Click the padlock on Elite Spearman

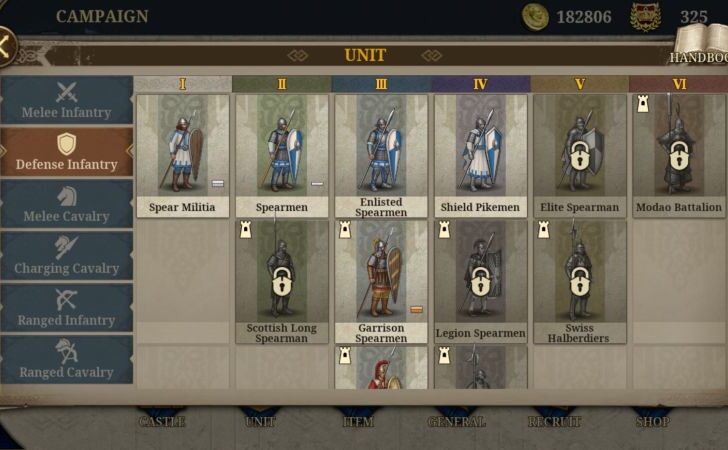pos(579,156)
